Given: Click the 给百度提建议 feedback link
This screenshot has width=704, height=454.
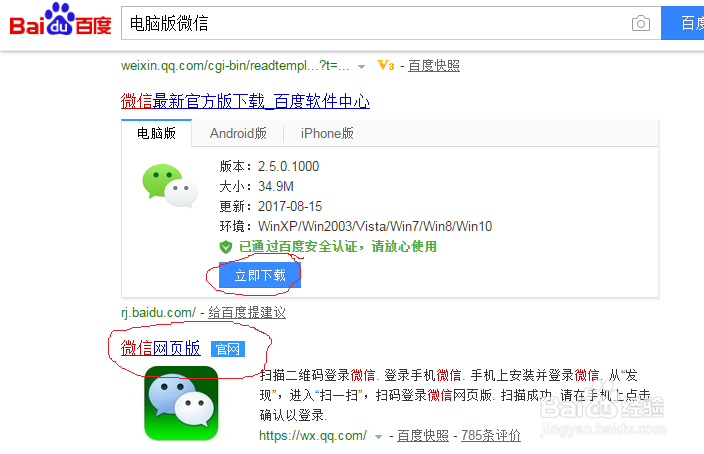Looking at the screenshot, I should coord(247,312).
